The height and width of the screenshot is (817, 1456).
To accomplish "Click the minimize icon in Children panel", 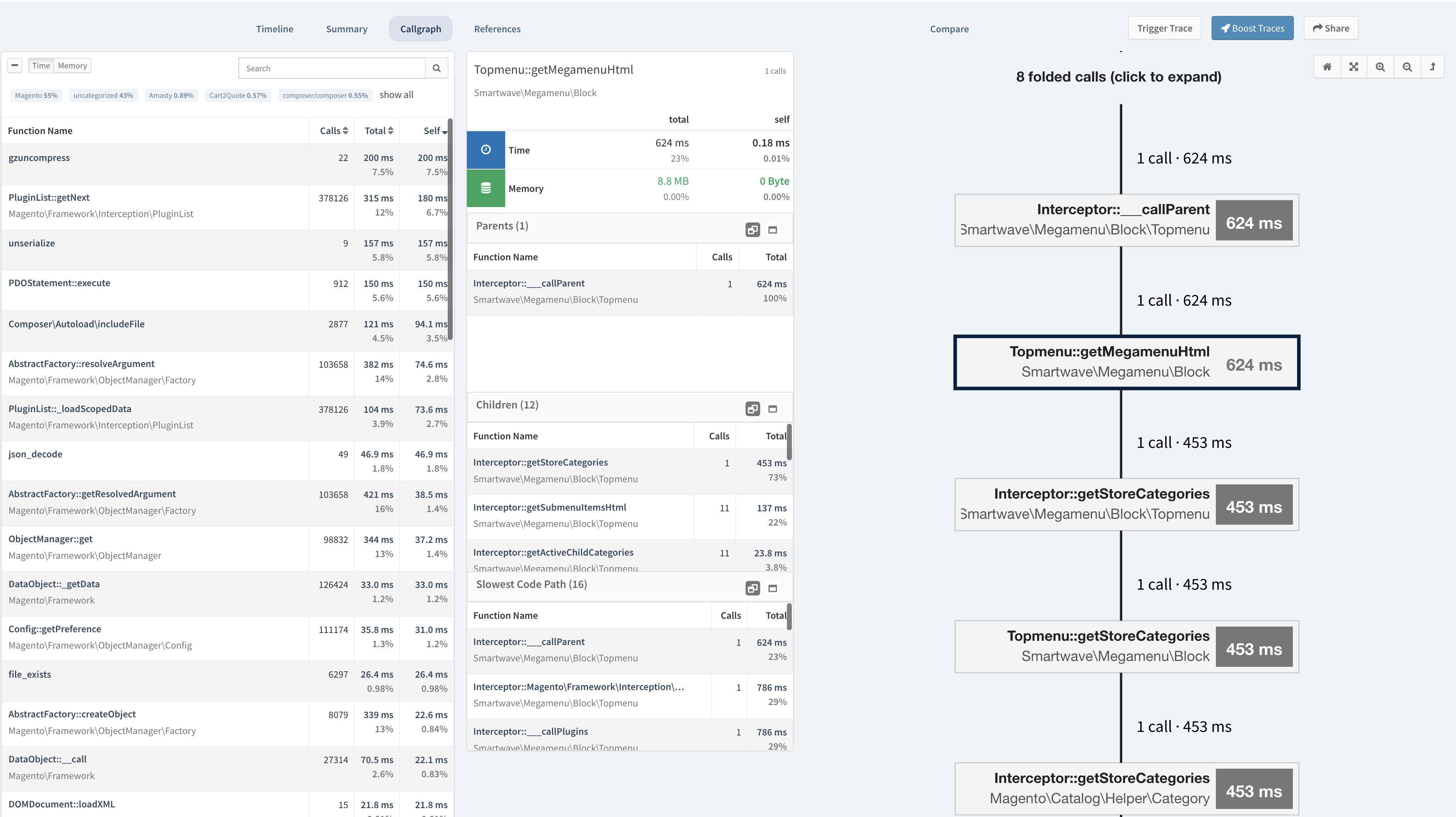I will (x=773, y=409).
